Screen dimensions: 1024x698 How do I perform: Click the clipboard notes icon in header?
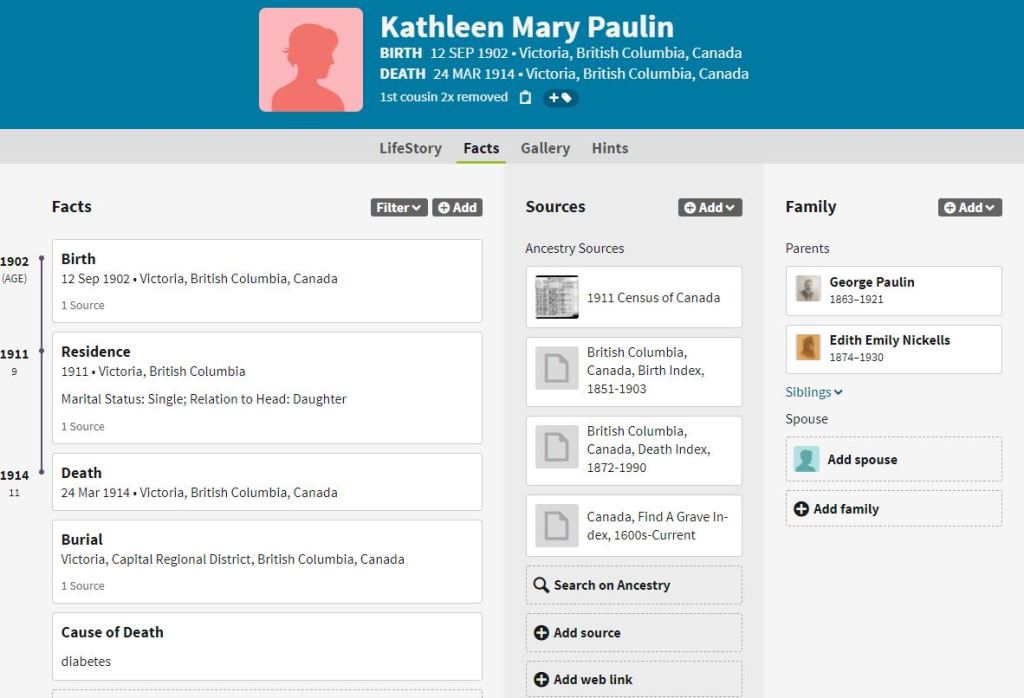click(526, 98)
